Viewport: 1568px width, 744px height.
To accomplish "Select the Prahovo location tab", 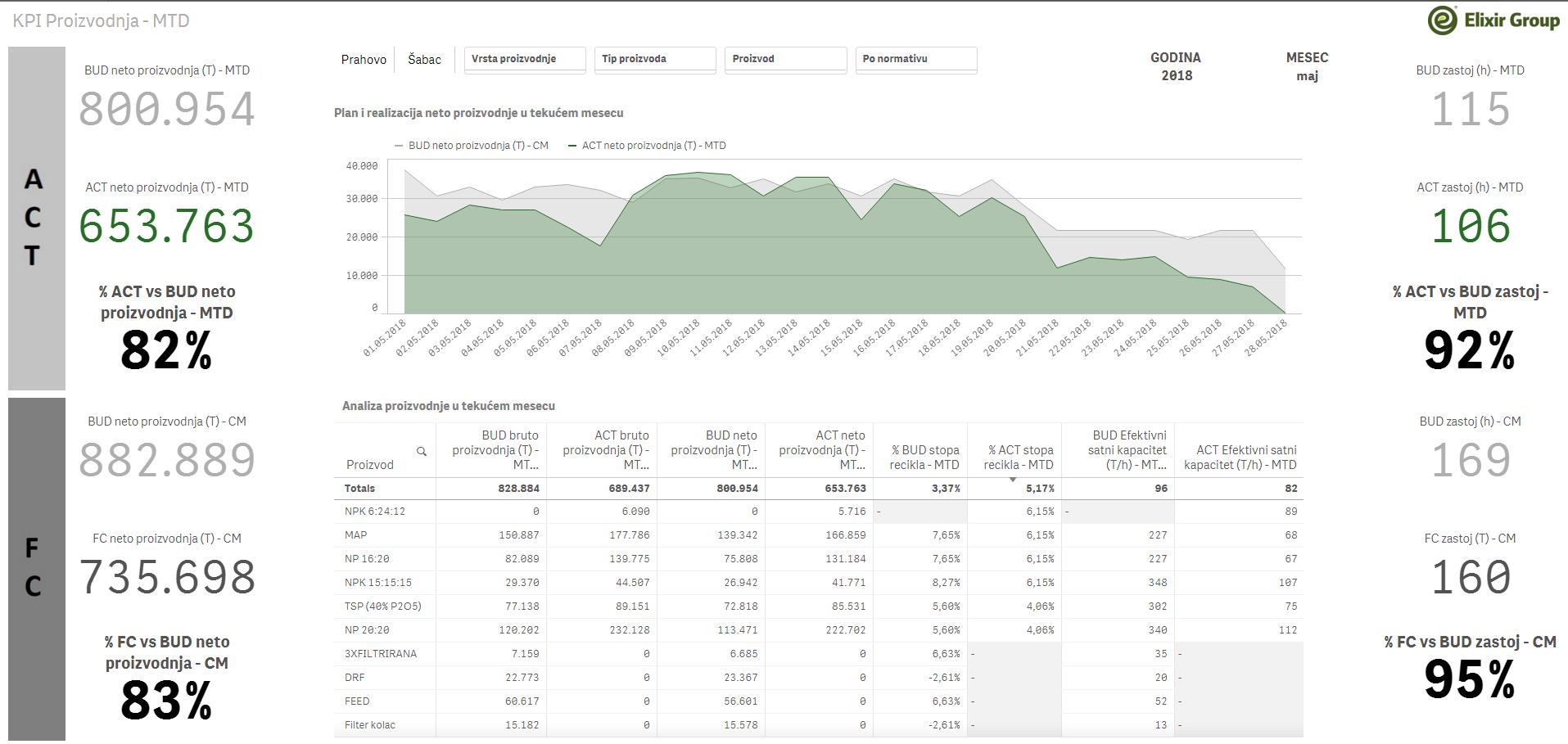I will (364, 60).
